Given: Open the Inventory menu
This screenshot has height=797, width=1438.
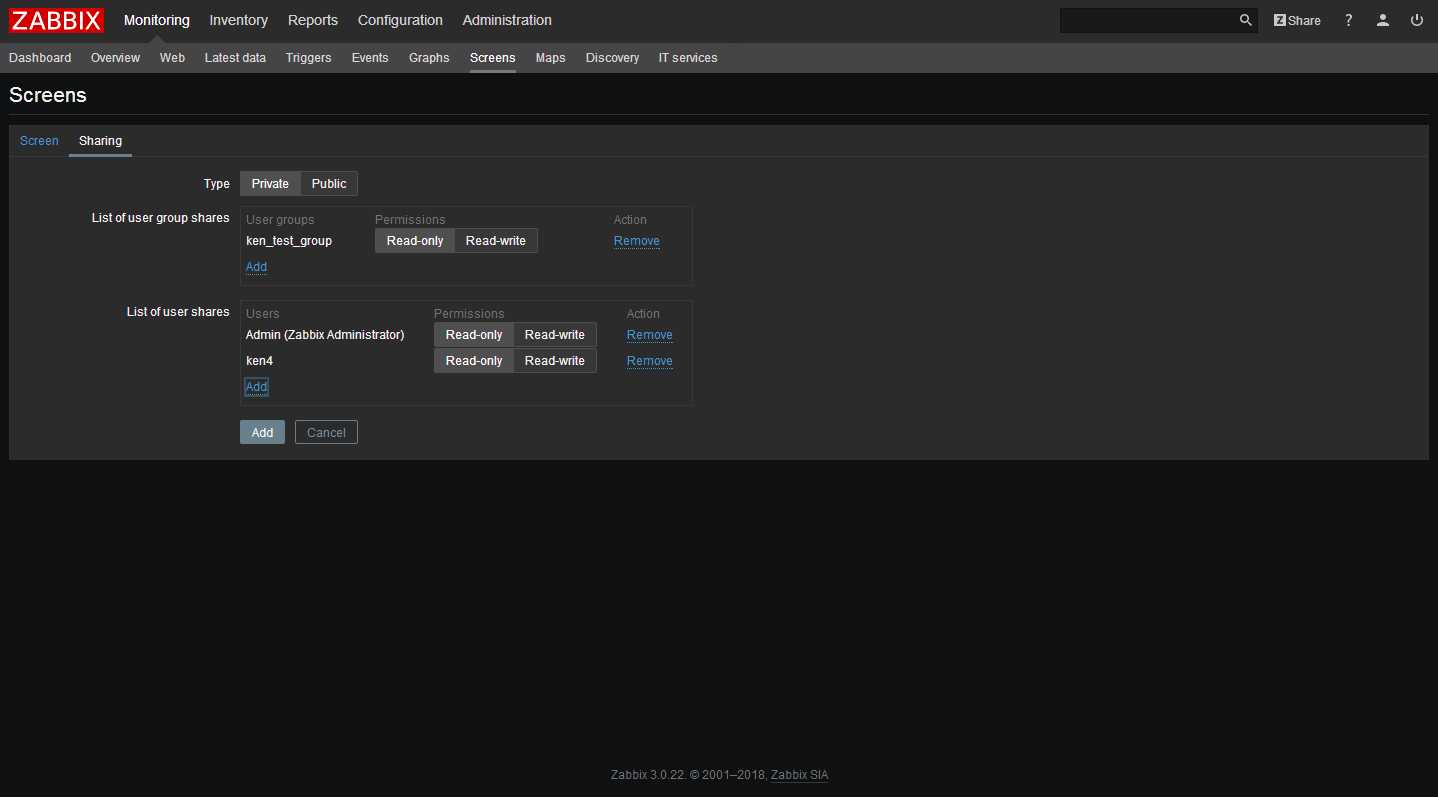Looking at the screenshot, I should [239, 20].
